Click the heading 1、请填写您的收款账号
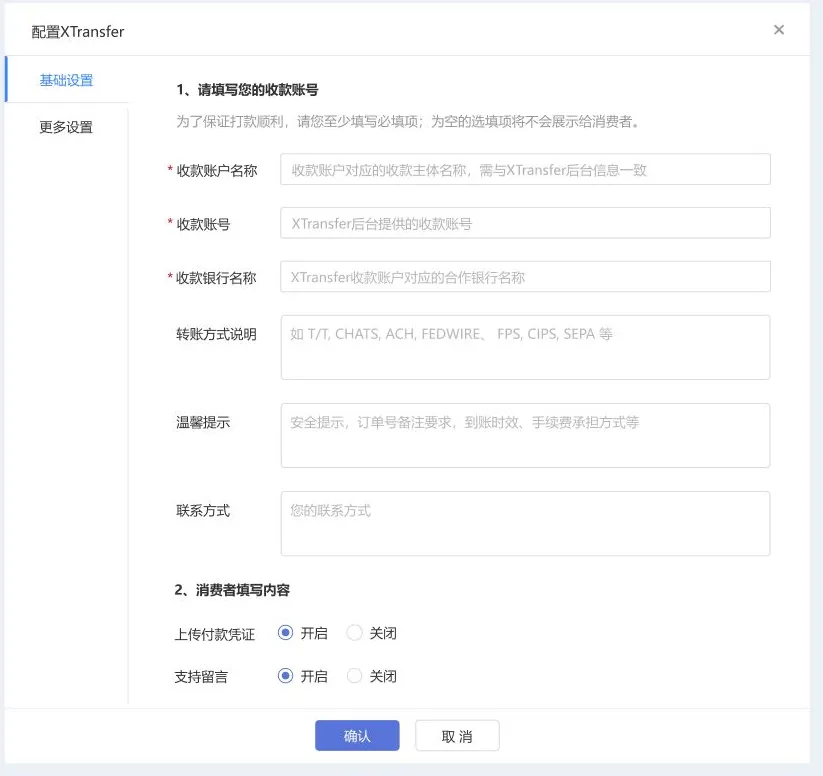This screenshot has height=776, width=823. coord(247,90)
